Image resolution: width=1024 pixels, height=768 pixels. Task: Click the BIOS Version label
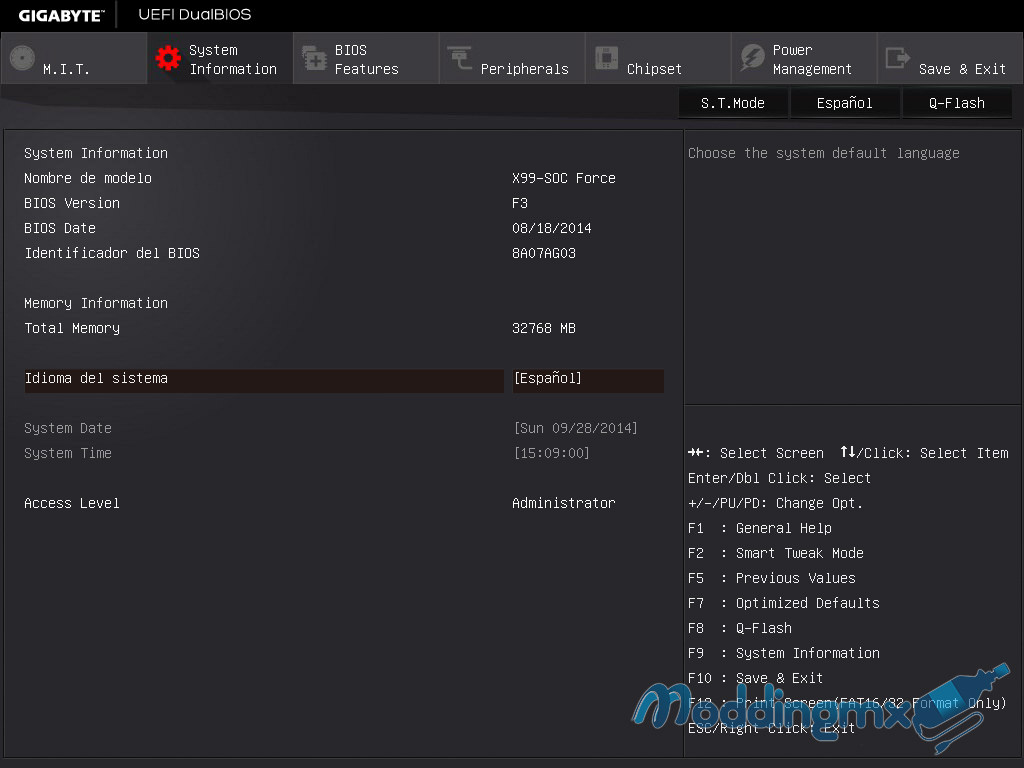[x=72, y=203]
